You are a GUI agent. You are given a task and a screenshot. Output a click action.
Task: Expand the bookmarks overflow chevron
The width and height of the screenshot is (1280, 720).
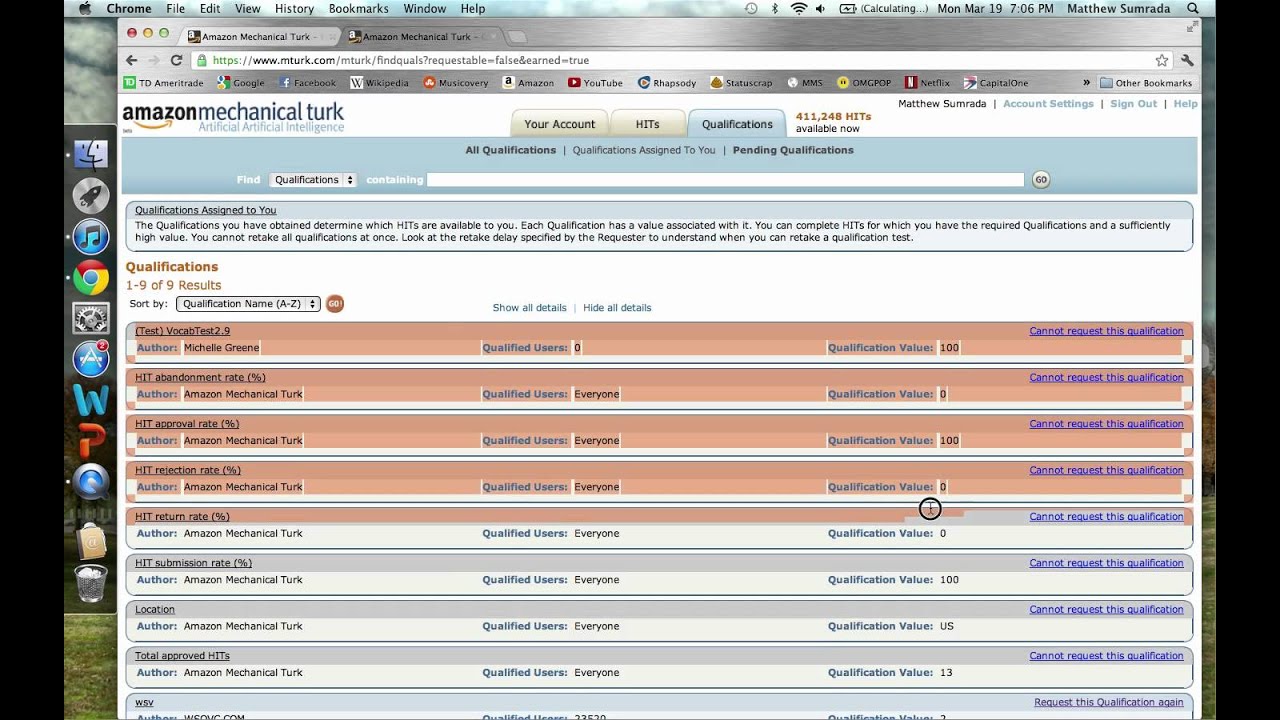1086,83
